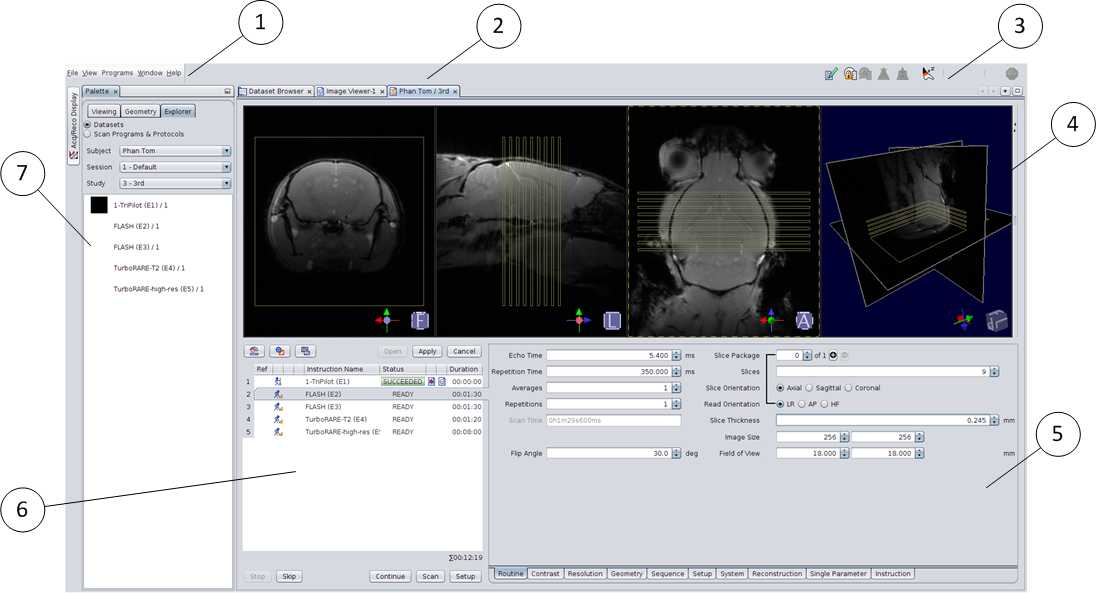Viewport: 1096px width, 593px height.
Task: Open the Programs menu
Action: click(x=117, y=73)
